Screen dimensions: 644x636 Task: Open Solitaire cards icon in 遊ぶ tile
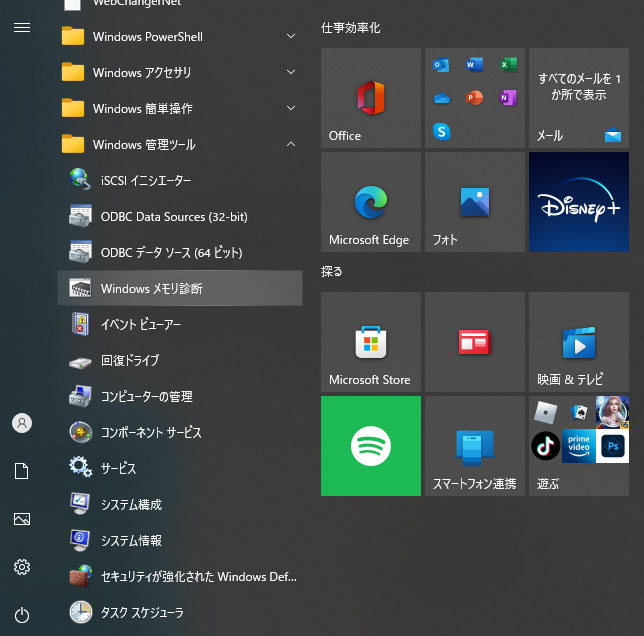click(579, 412)
